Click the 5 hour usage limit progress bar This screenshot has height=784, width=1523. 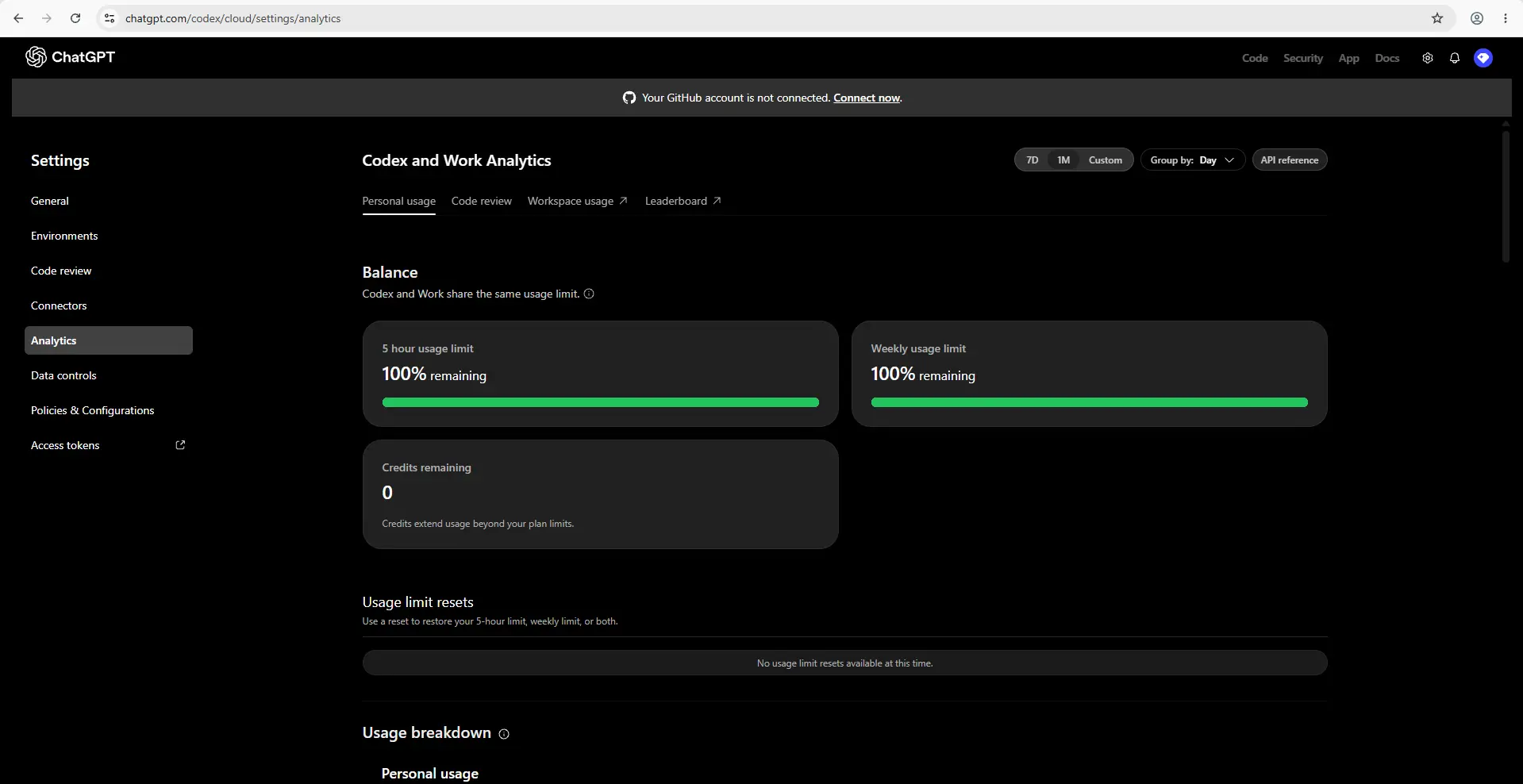(x=601, y=402)
